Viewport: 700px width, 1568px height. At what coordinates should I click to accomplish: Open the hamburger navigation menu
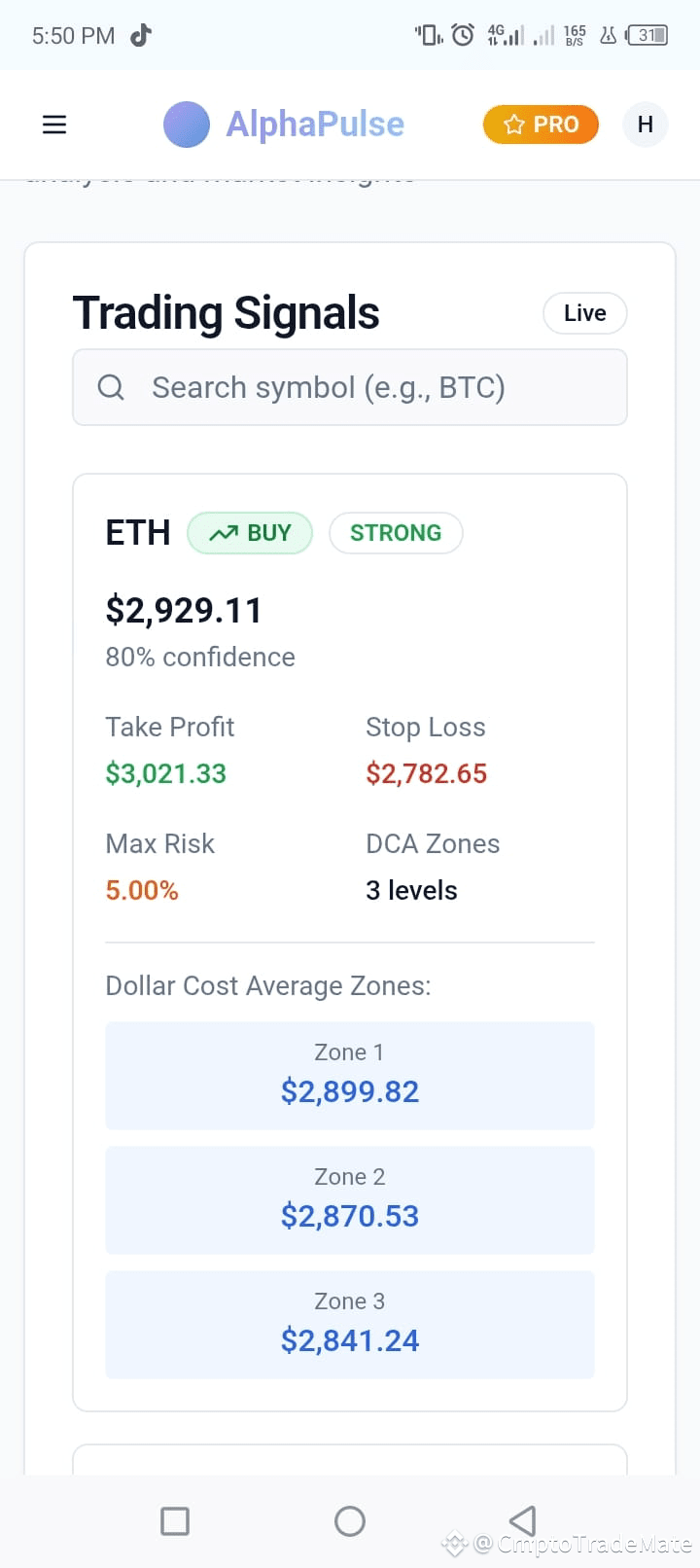pyautogui.click(x=54, y=125)
